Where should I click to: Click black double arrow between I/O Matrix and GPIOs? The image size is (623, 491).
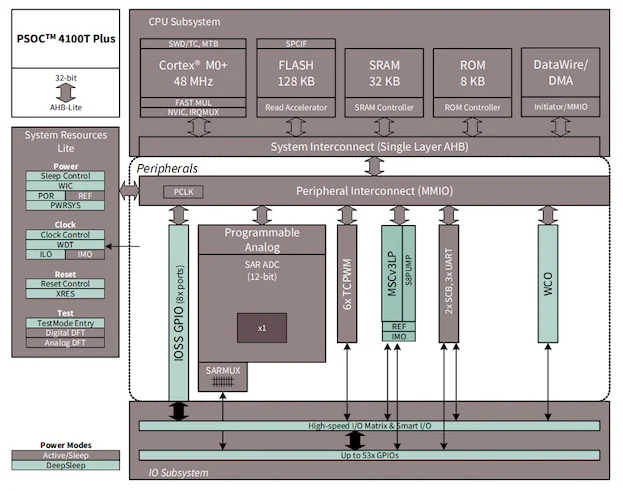pyautogui.click(x=355, y=441)
